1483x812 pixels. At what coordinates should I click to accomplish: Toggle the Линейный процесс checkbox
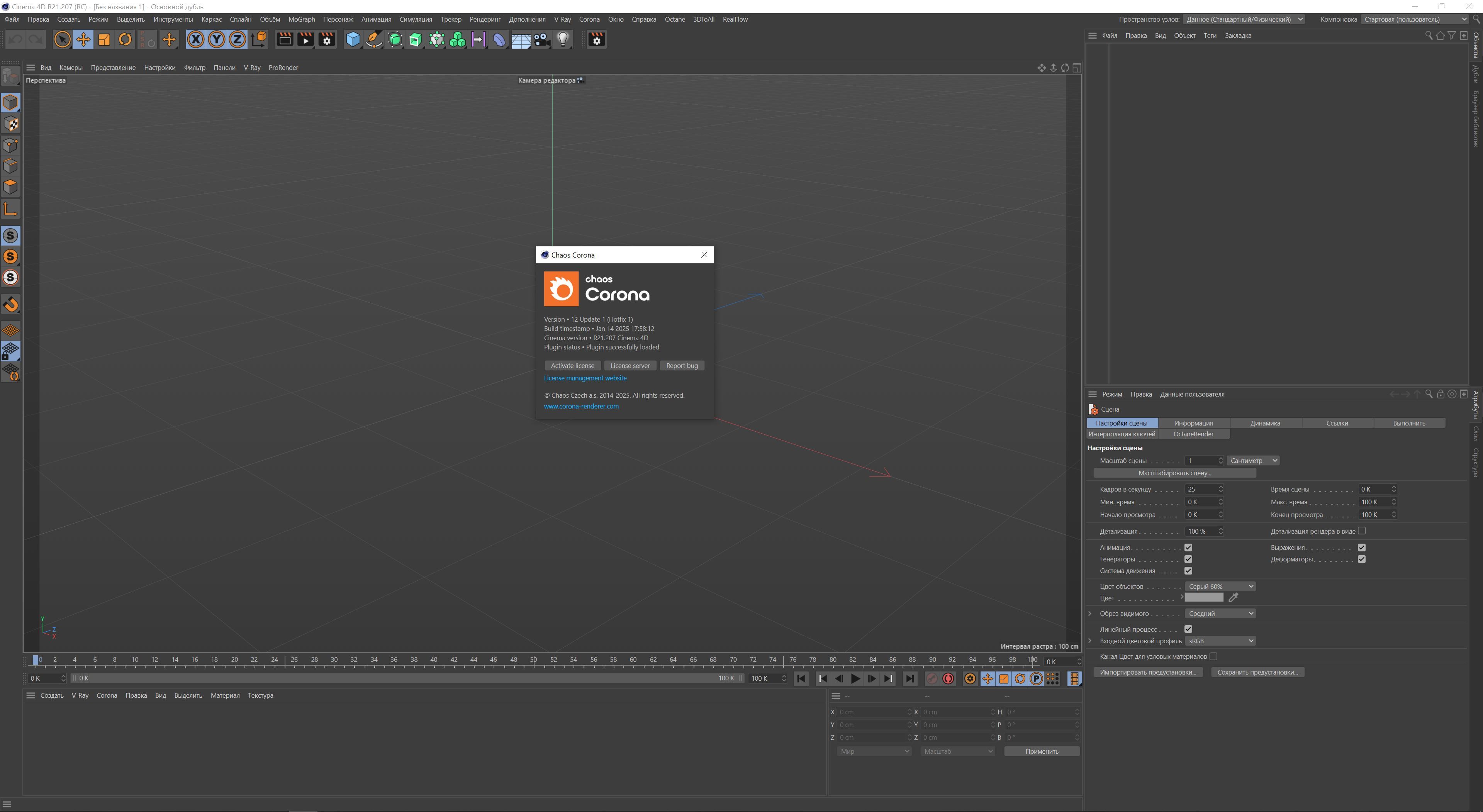(x=1188, y=629)
